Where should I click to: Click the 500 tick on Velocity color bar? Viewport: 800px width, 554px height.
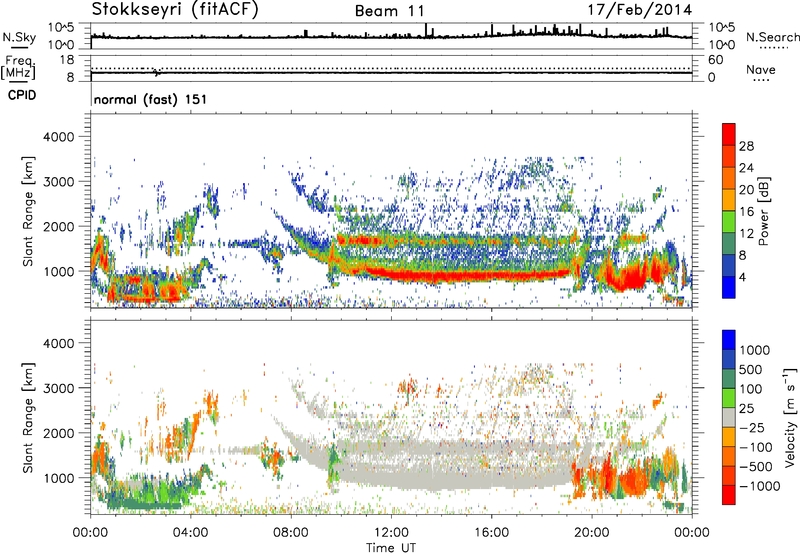coord(751,369)
